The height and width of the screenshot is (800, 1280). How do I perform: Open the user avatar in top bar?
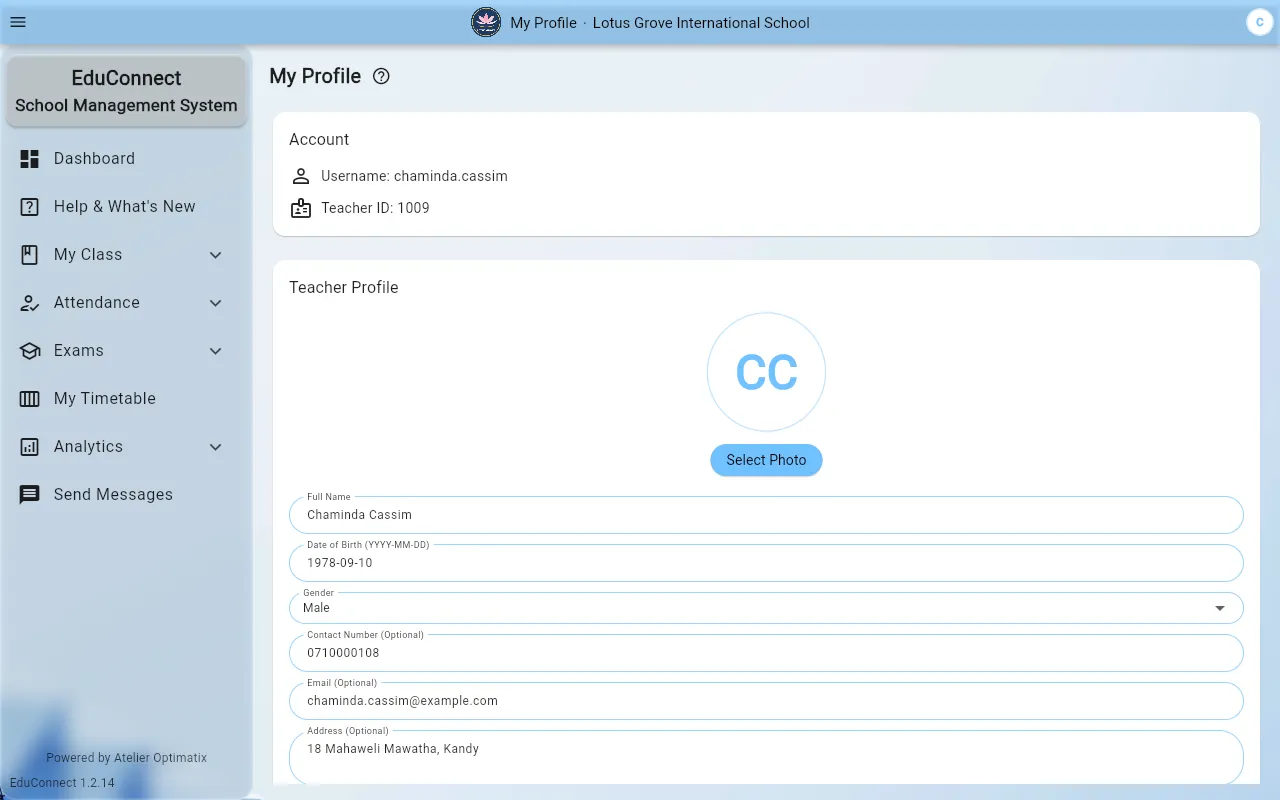1259,22
